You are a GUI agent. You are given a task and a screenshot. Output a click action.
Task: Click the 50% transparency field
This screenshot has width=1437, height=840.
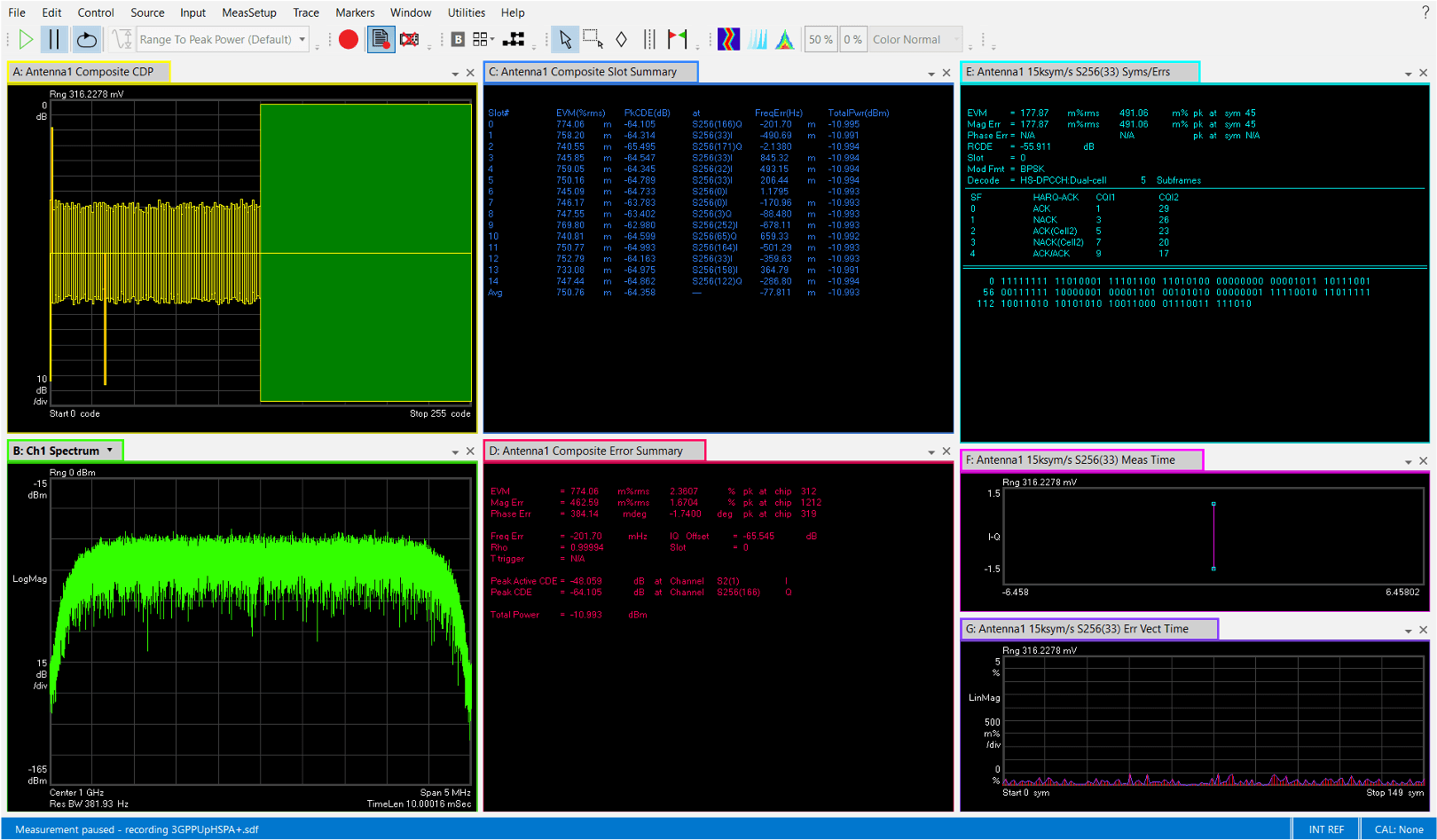click(x=819, y=39)
